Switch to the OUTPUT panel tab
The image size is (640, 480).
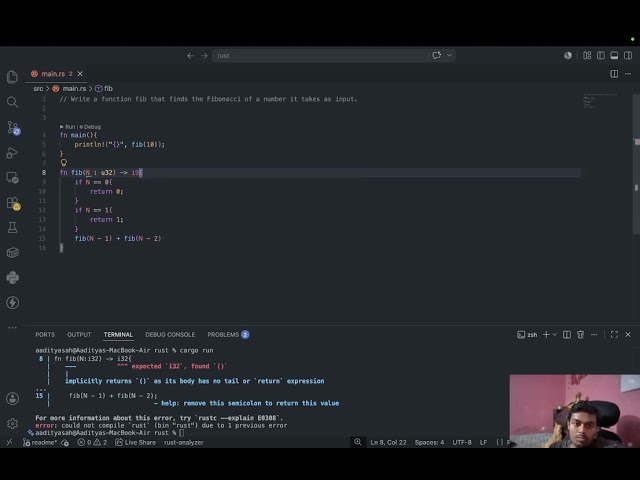coord(79,335)
